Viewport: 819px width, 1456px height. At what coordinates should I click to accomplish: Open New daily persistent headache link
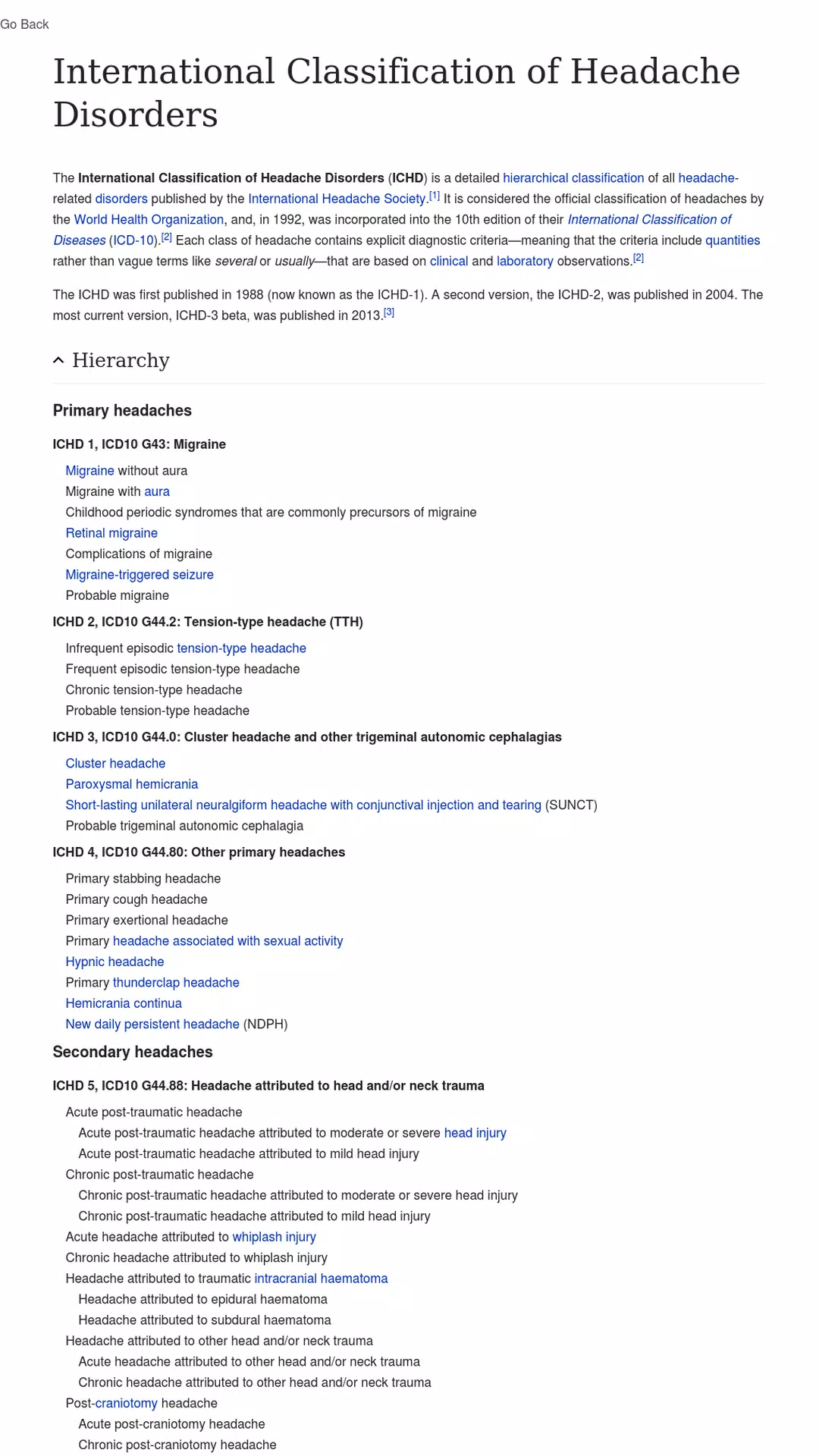[152, 1025]
